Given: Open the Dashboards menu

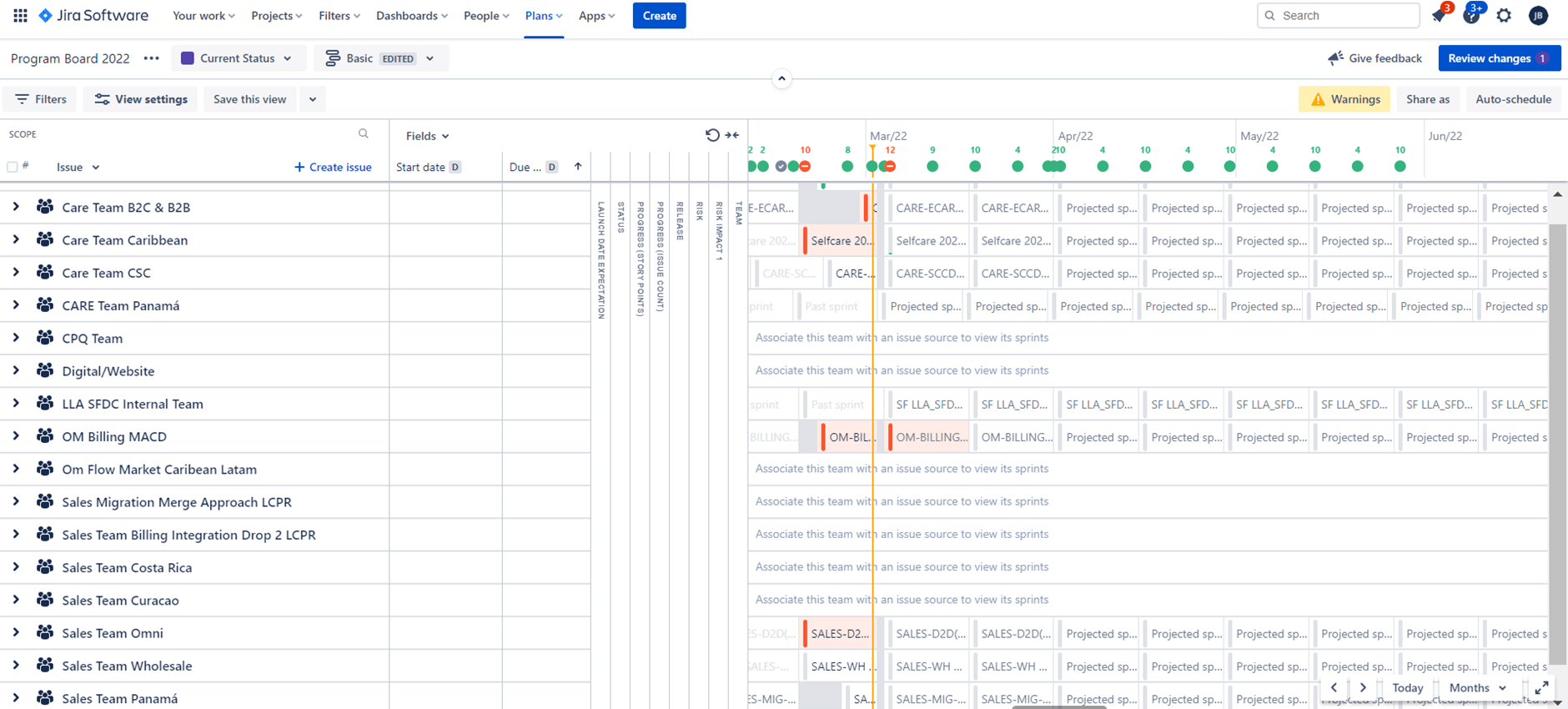Looking at the screenshot, I should (411, 16).
